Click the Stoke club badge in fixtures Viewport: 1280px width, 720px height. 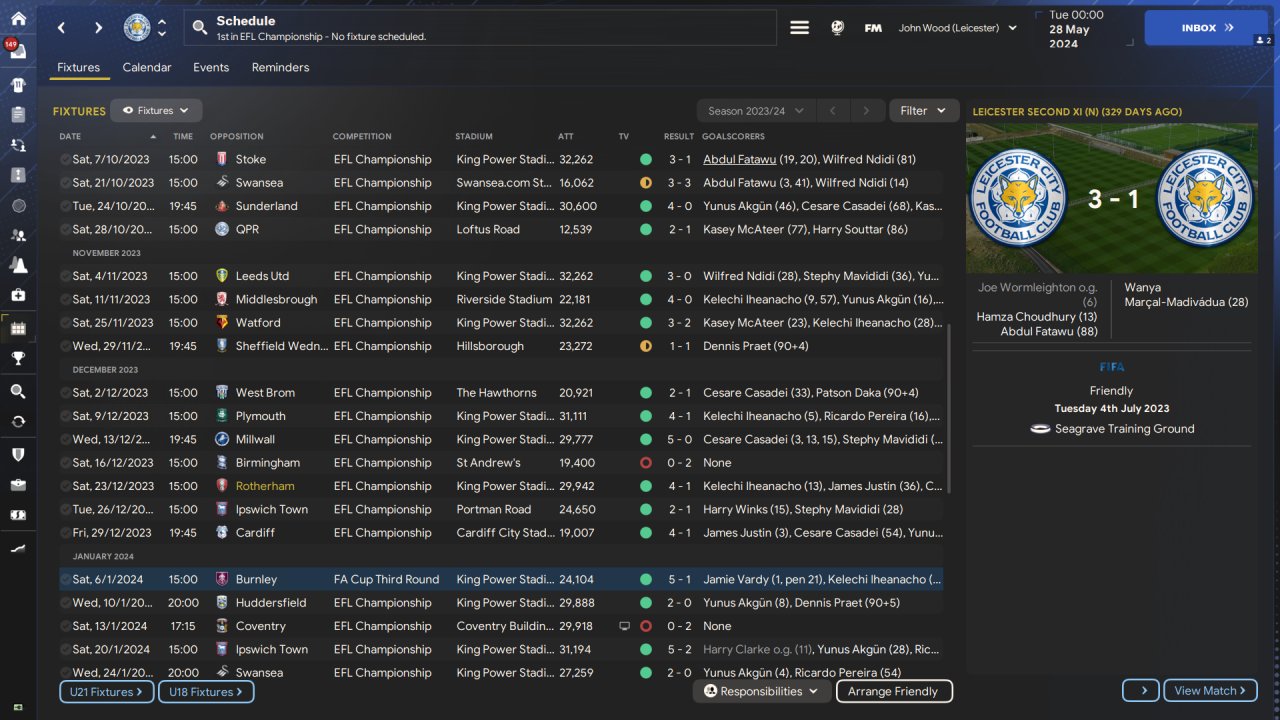coord(221,159)
